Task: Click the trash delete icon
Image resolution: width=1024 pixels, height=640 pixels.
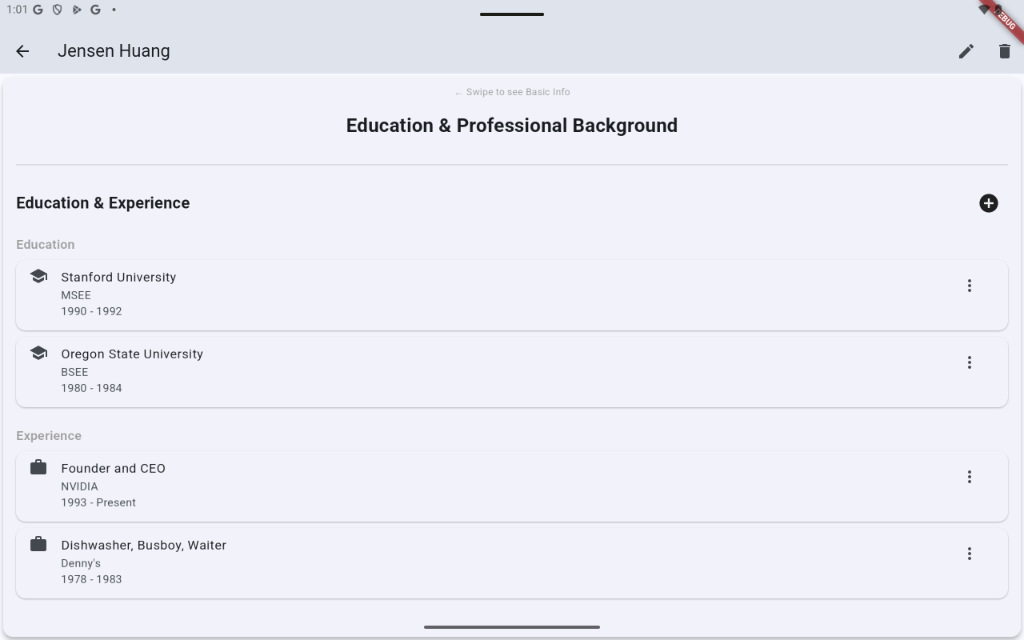Action: pos(1004,51)
